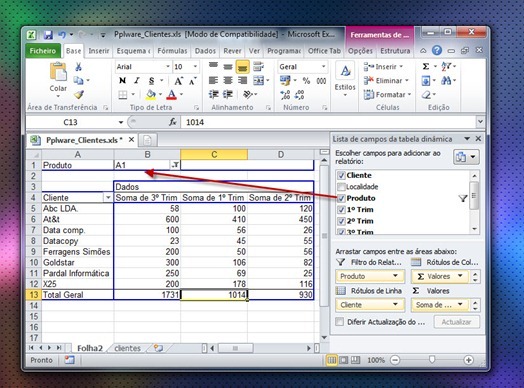Switch to the Dados ribbon tab

(205, 51)
